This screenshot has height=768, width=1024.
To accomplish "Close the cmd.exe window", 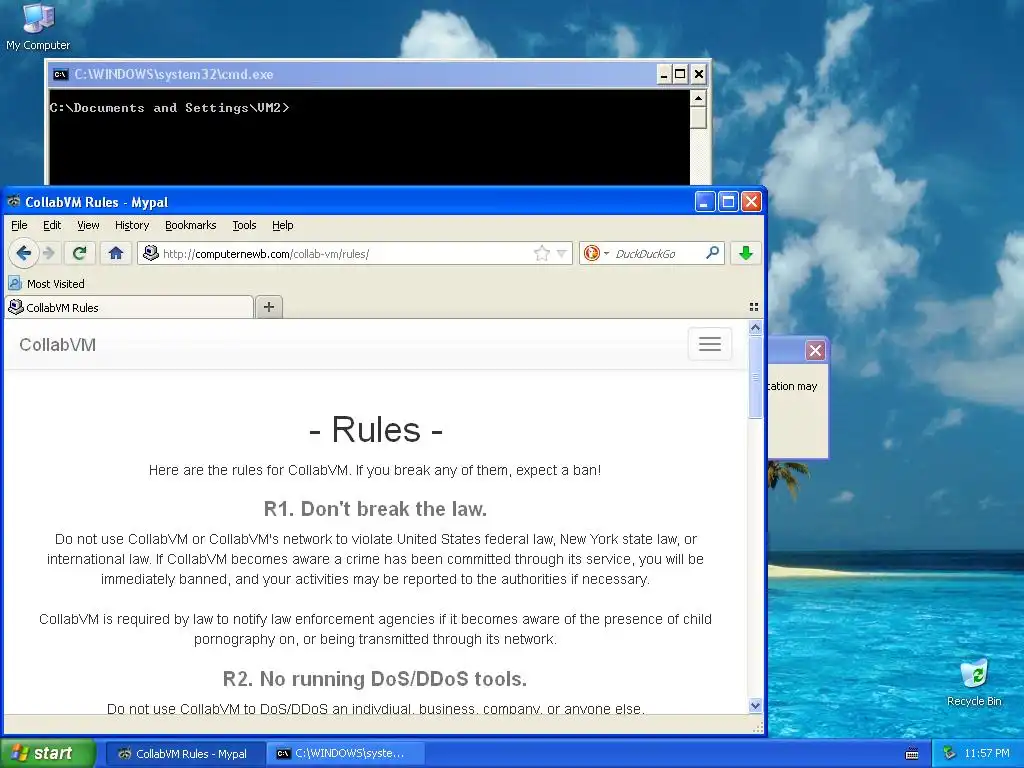I will [698, 74].
